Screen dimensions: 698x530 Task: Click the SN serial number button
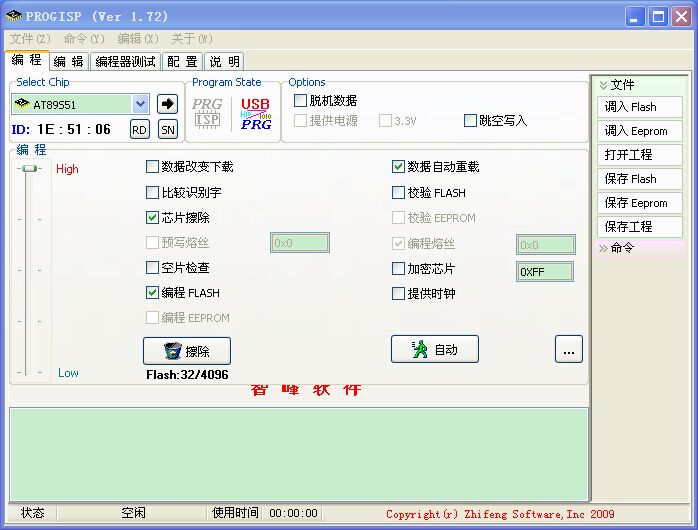[168, 129]
